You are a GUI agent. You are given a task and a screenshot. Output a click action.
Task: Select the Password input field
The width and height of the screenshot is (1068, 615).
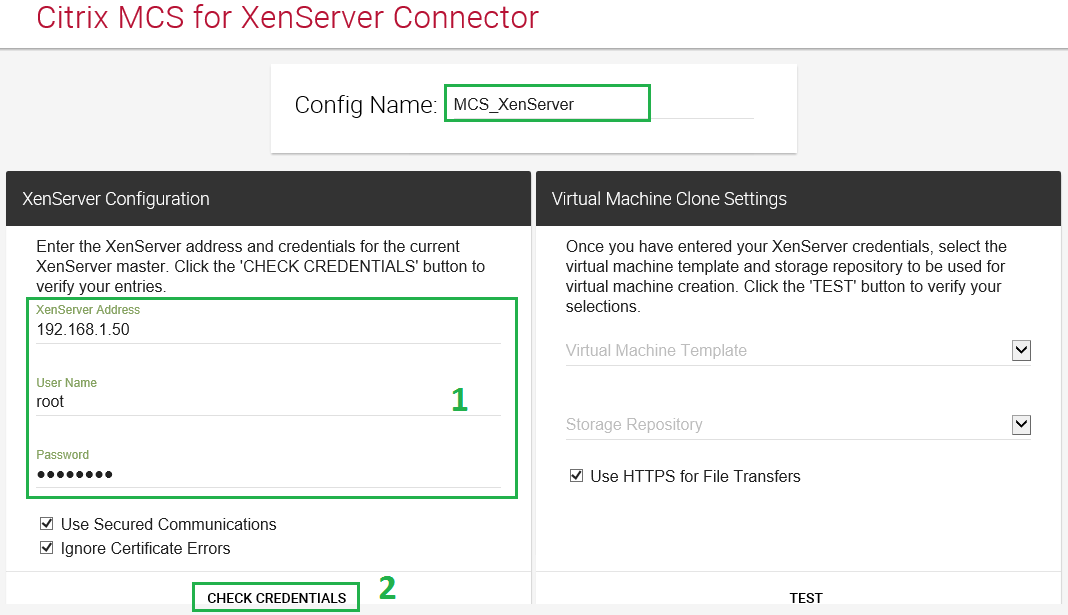click(x=268, y=474)
